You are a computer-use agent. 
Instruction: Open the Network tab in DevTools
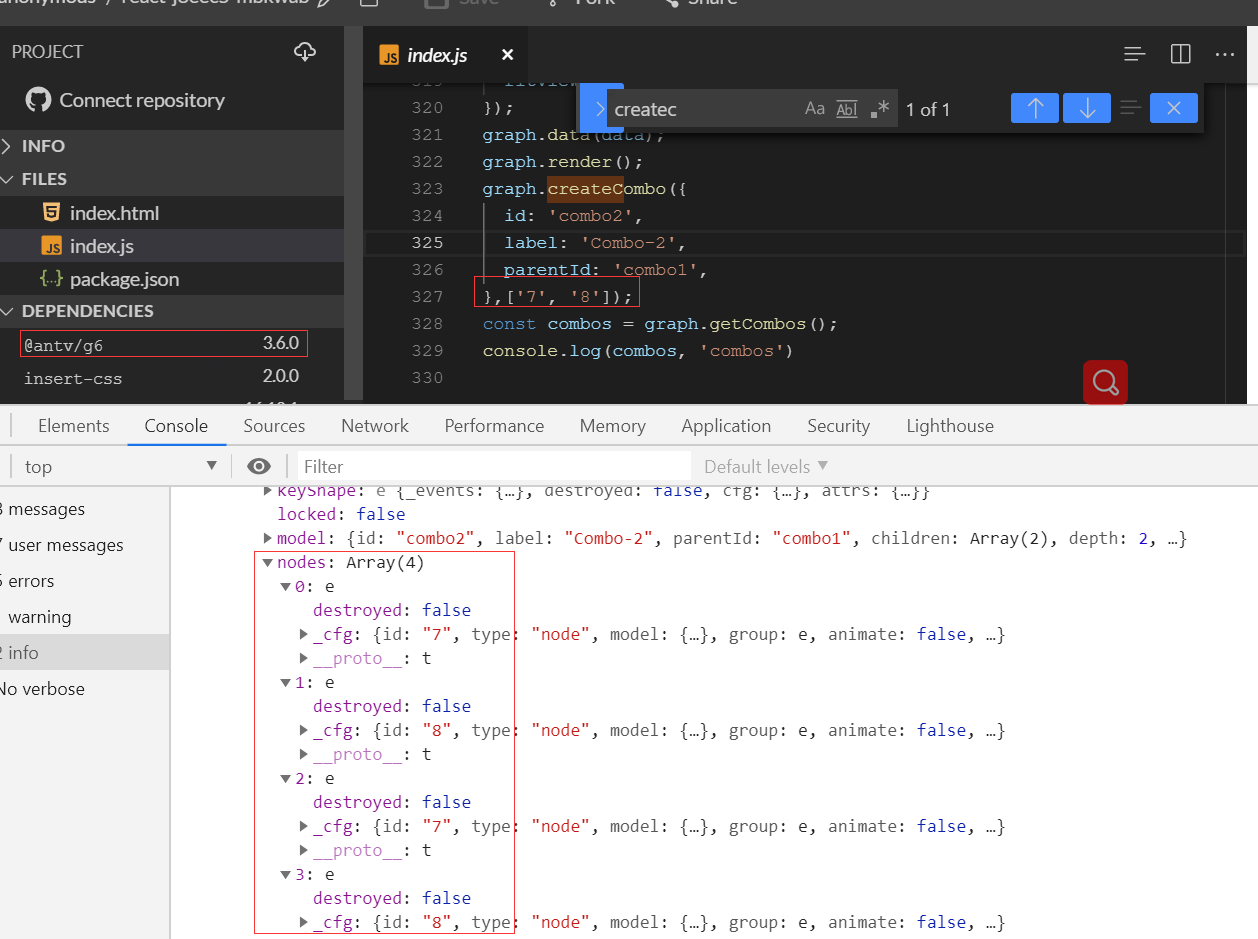[374, 425]
